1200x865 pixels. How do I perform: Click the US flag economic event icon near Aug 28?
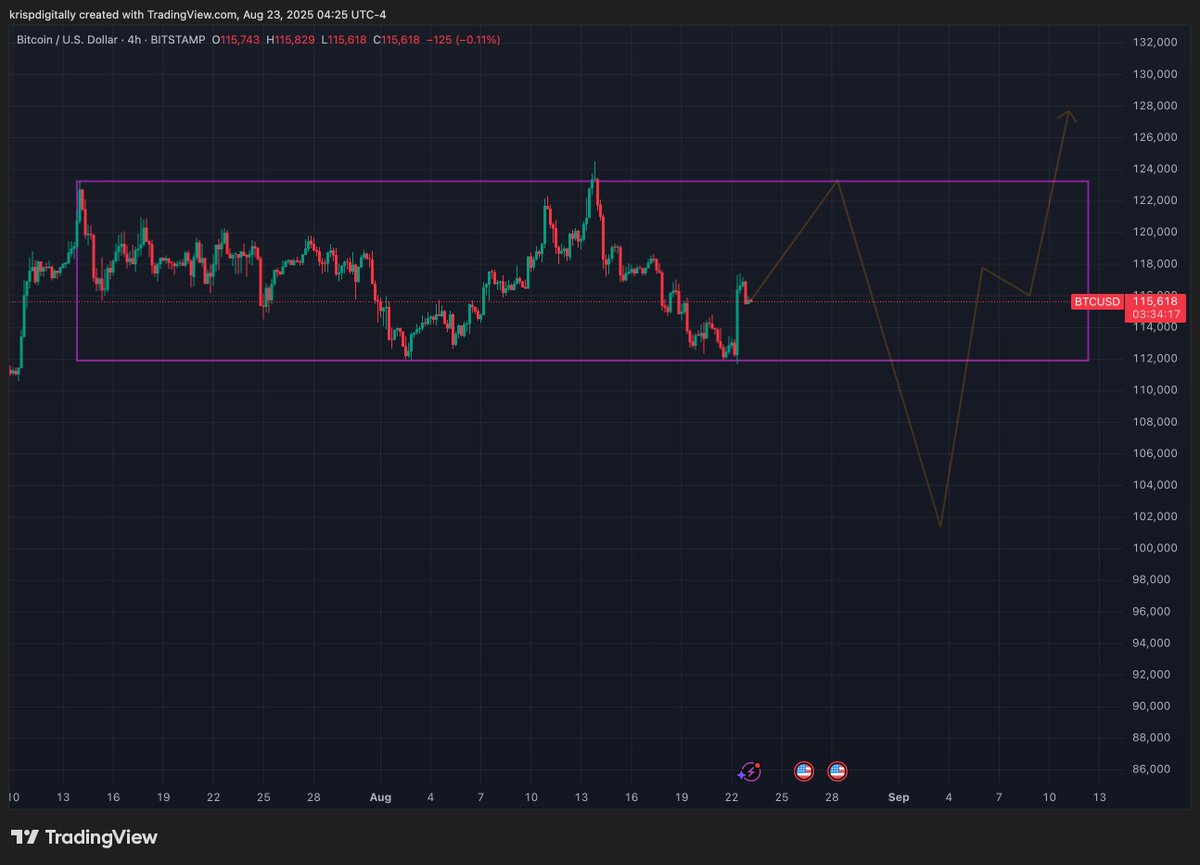[x=835, y=771]
